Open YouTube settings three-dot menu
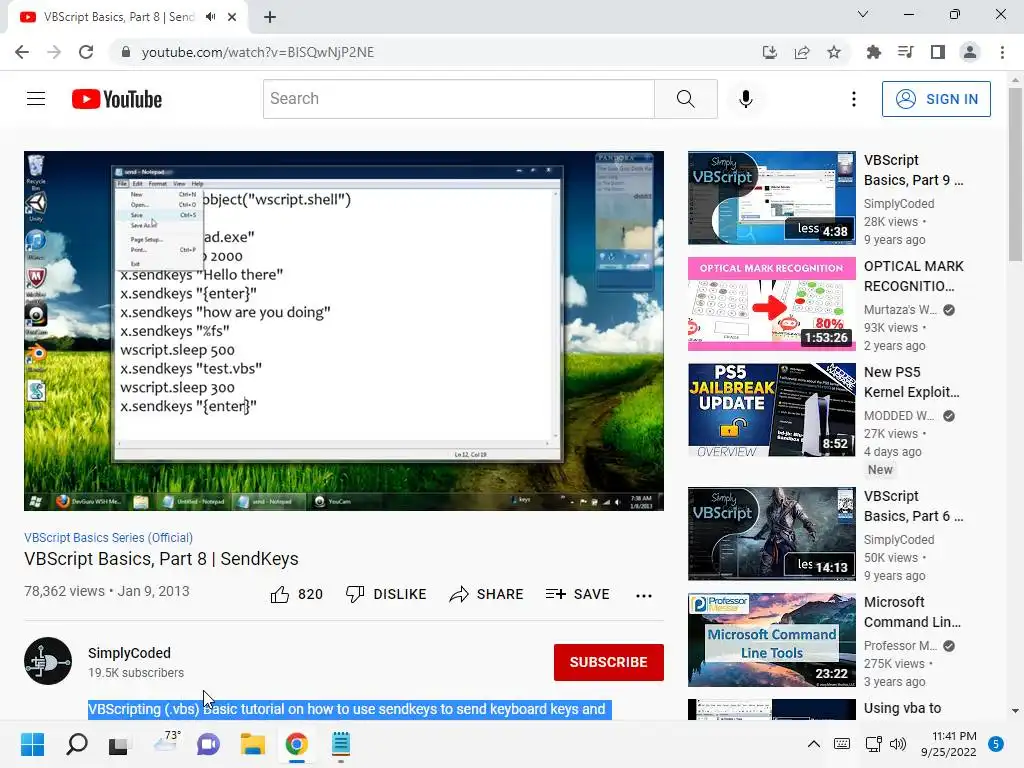This screenshot has width=1024, height=768. (x=854, y=99)
